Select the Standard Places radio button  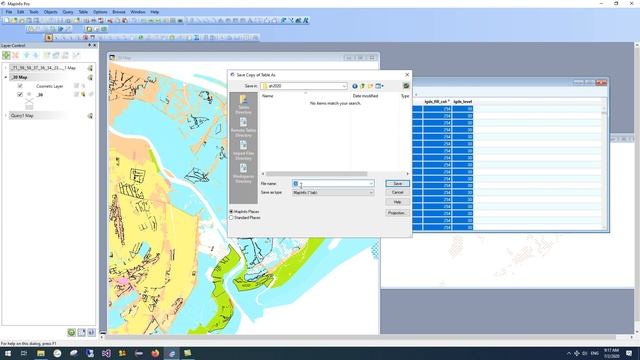231,218
